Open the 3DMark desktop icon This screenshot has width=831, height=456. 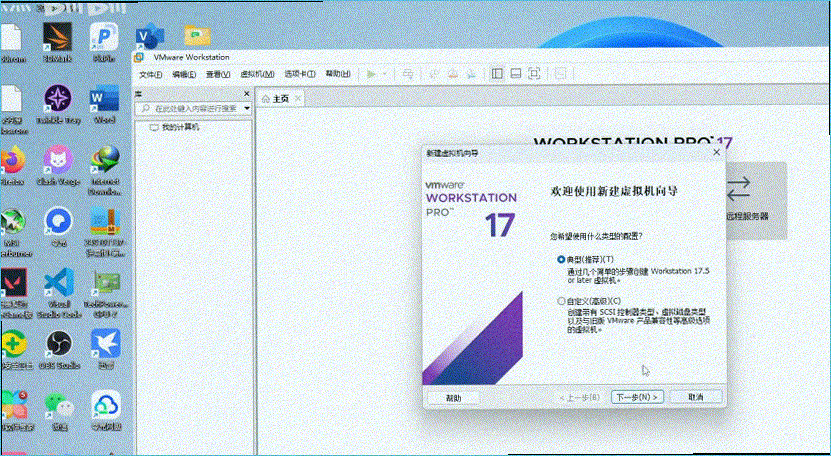click(57, 42)
